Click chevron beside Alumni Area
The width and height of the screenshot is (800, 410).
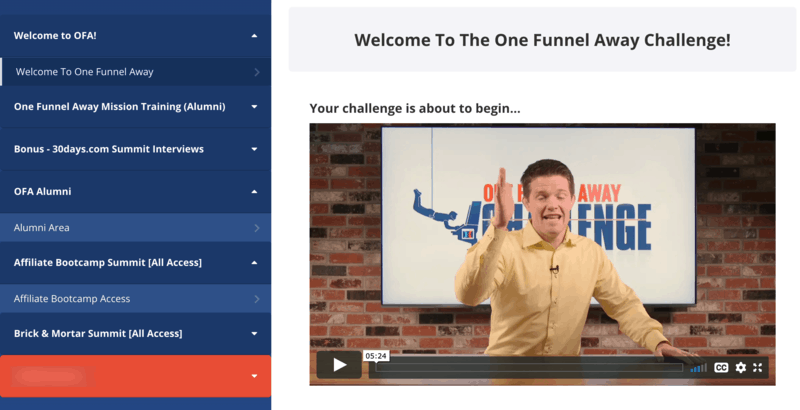[x=257, y=228]
